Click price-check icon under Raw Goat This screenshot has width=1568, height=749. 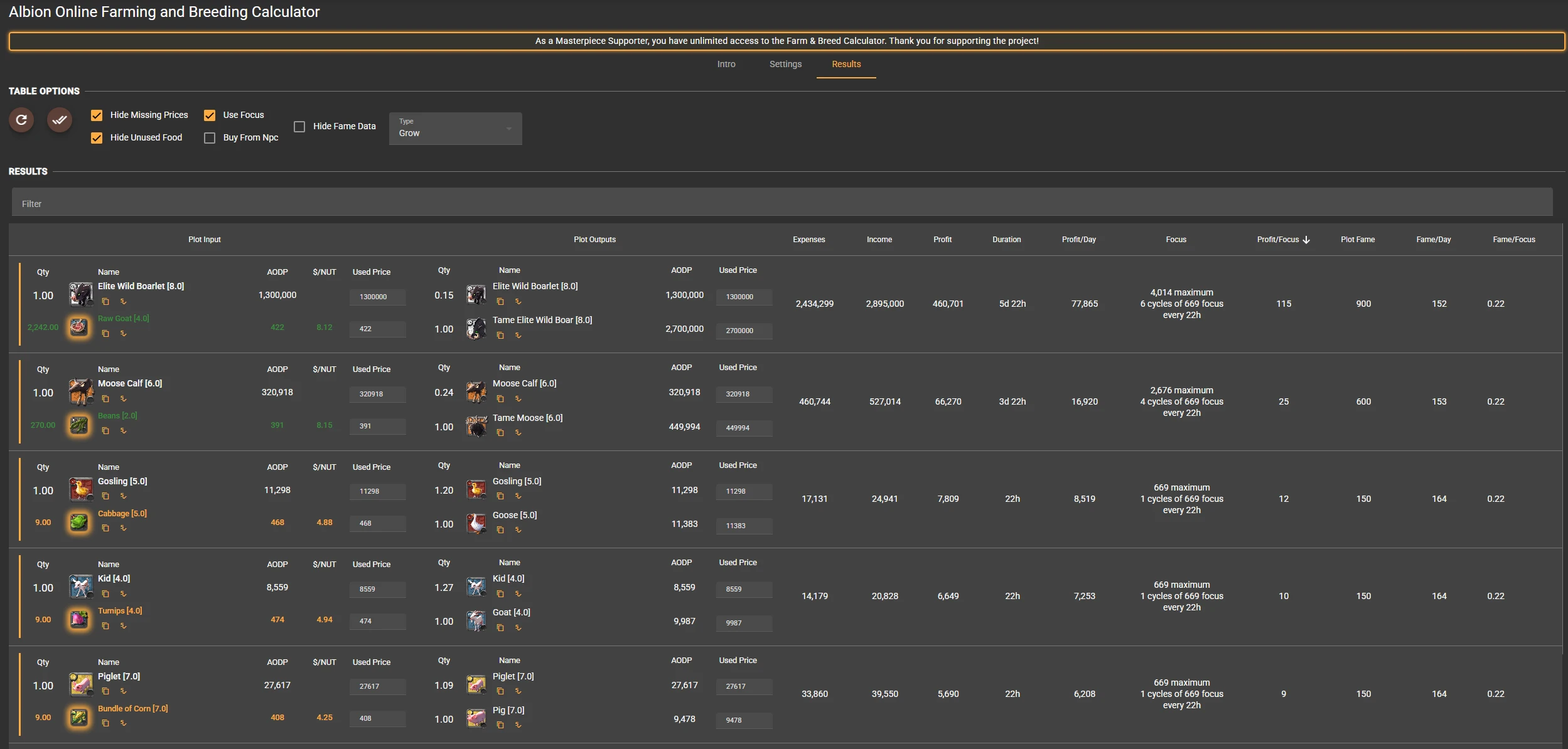click(x=124, y=334)
